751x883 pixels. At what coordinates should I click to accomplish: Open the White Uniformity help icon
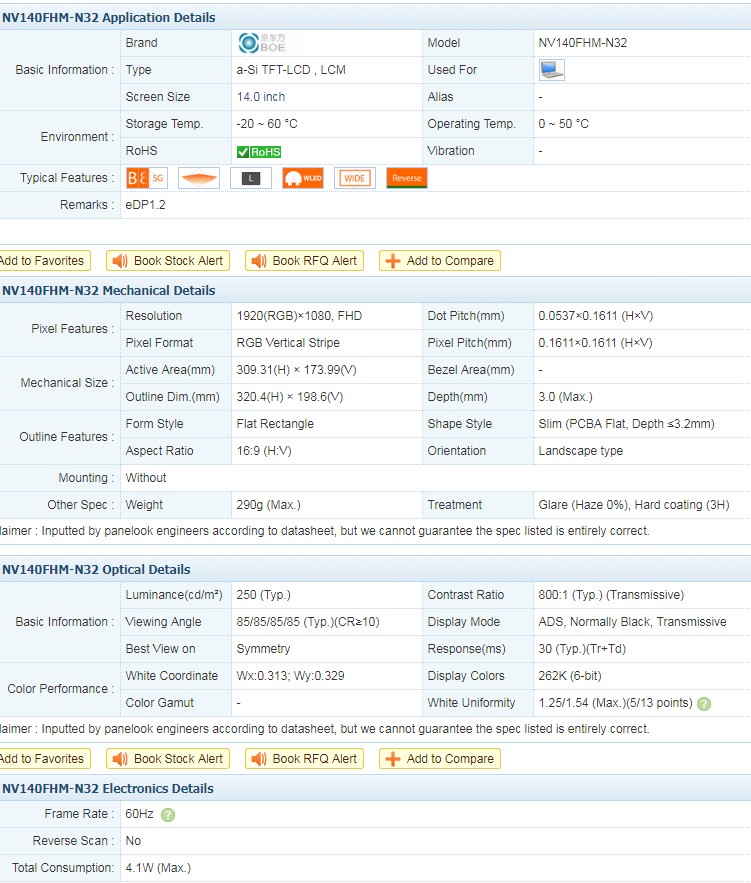pos(704,703)
